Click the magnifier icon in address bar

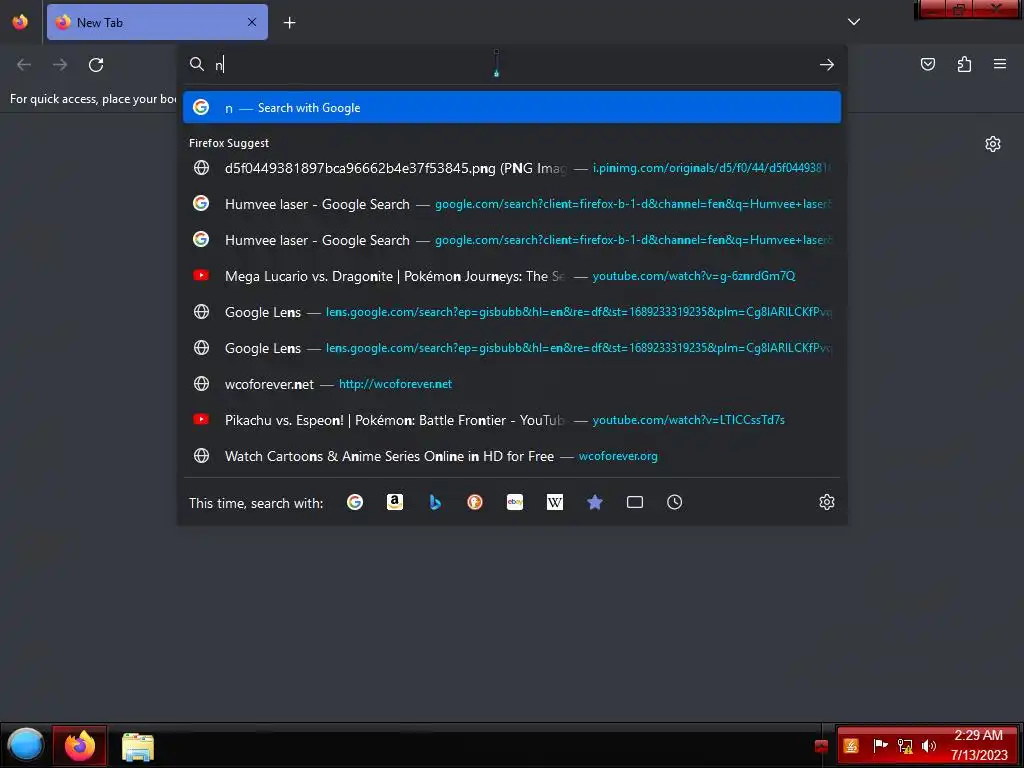click(x=197, y=64)
